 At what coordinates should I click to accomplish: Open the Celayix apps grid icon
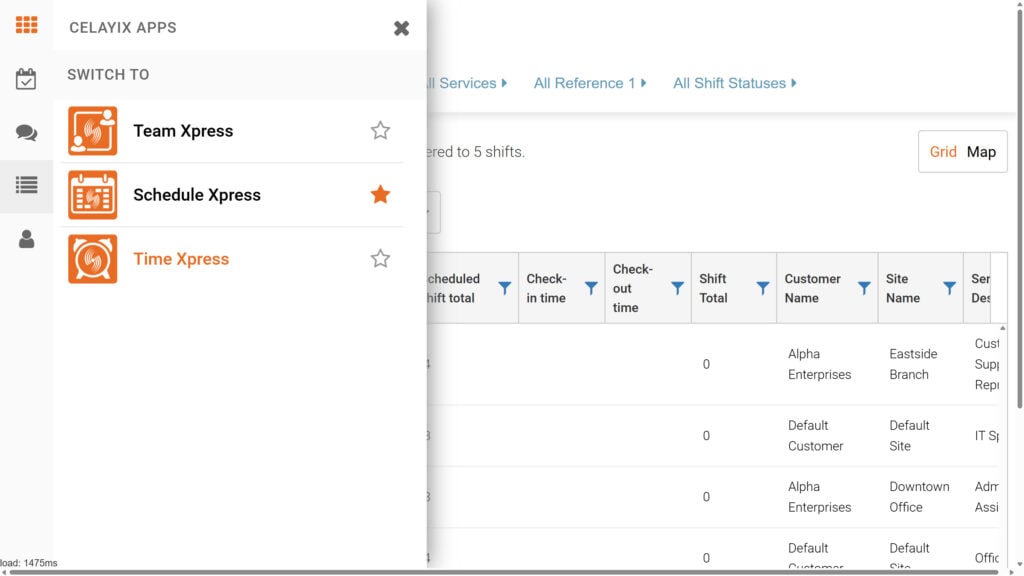click(26, 25)
